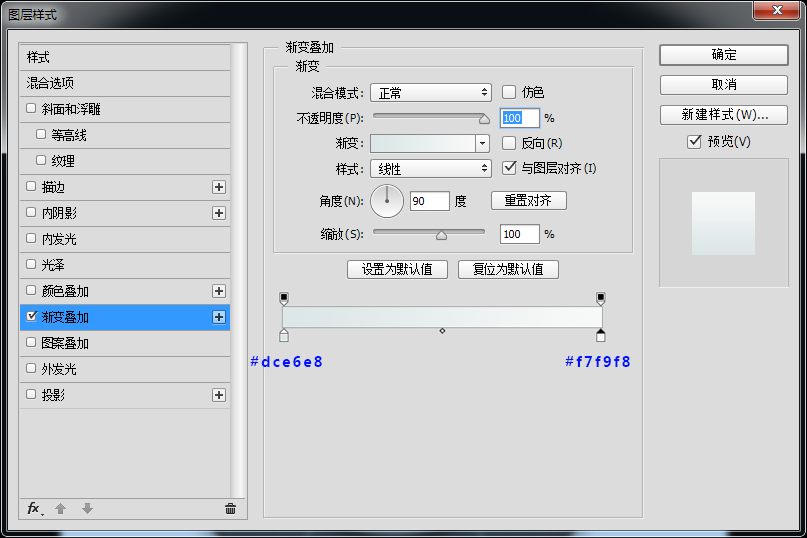Screen dimensions: 807x538
Task: Click the move effect up arrow
Action: tap(60, 508)
